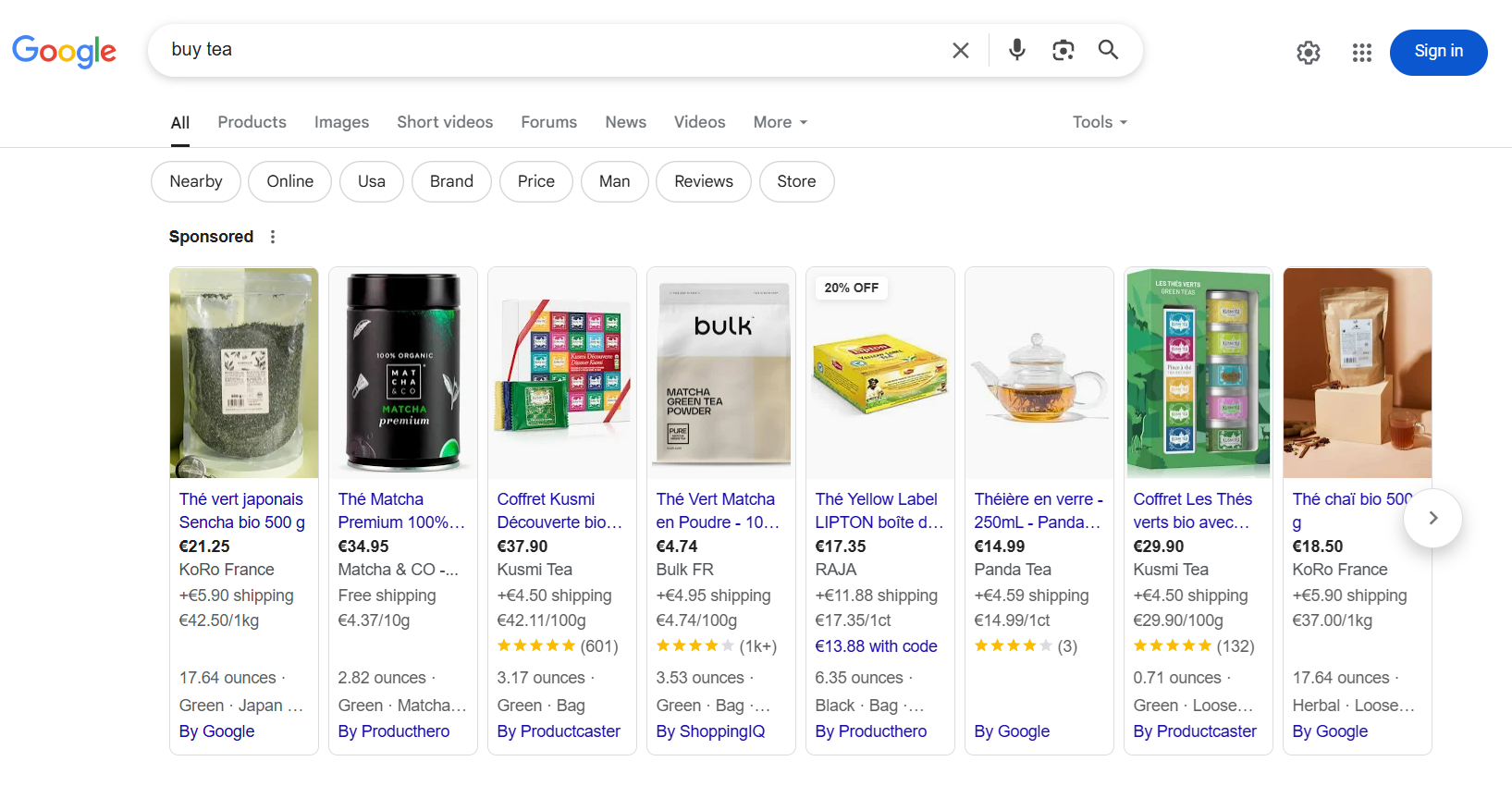
Task: Open Thé Yellow Label LIPTON listing
Action: pyautogui.click(x=876, y=510)
